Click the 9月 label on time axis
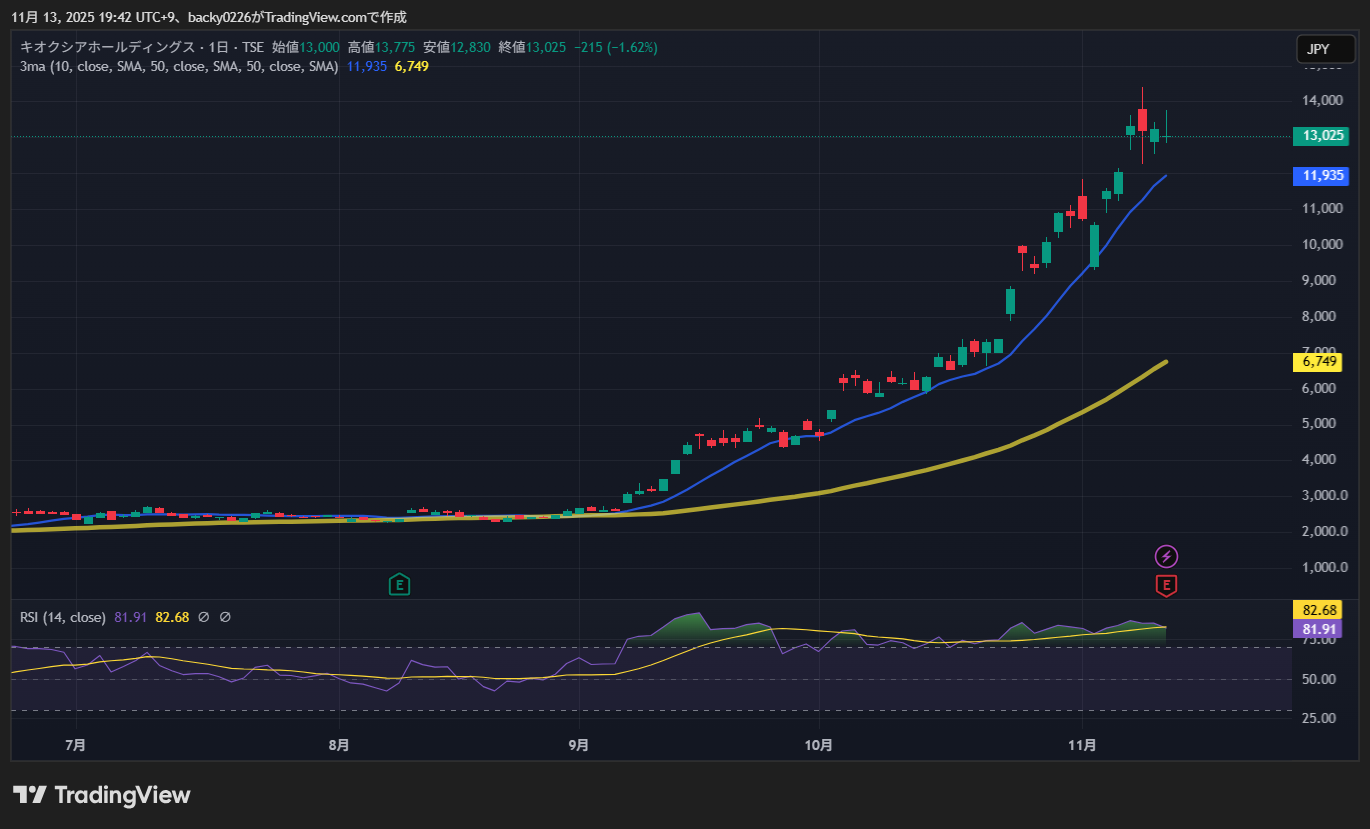The image size is (1370, 829). 578,745
